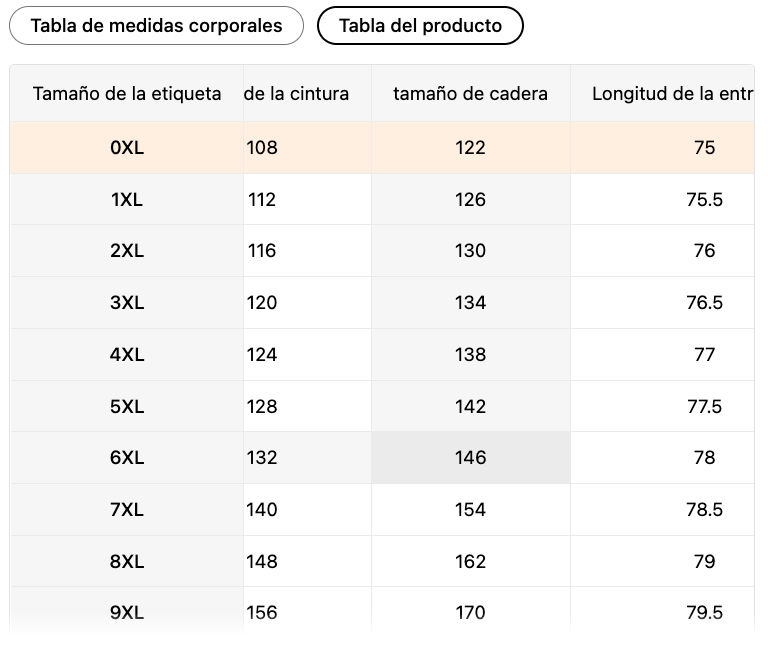Select the 0XL size row
Screen dimensions: 768x656
(382, 147)
